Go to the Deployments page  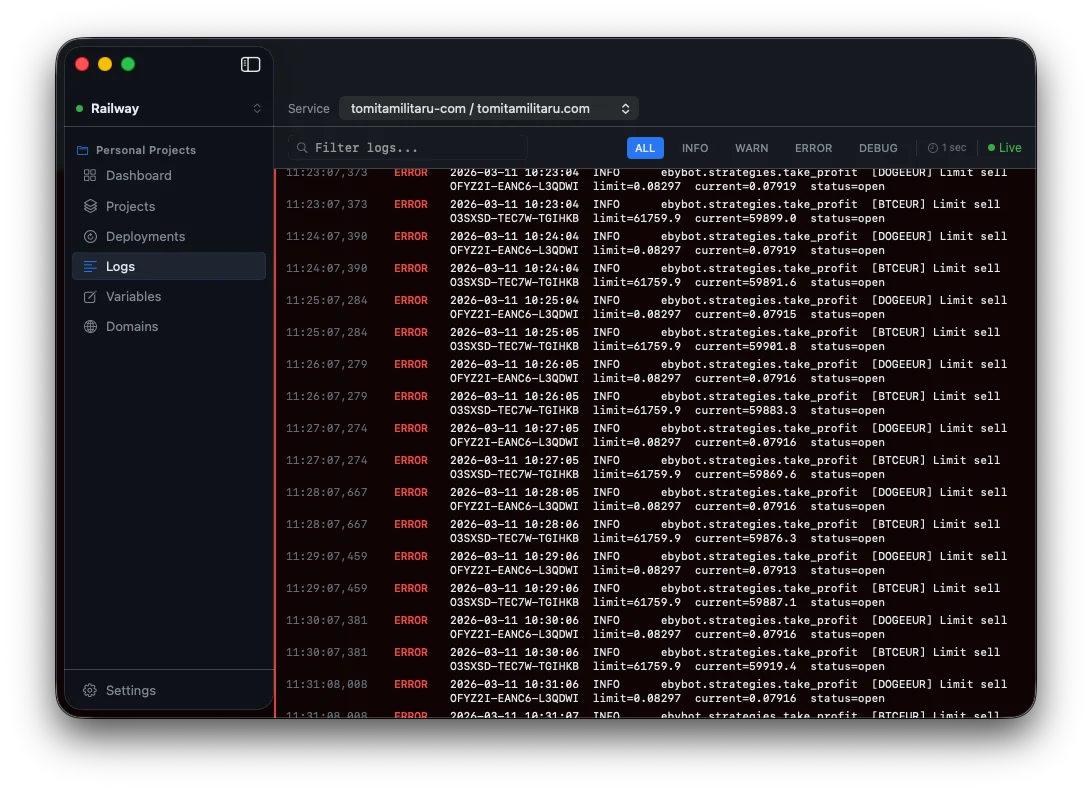click(x=147, y=236)
